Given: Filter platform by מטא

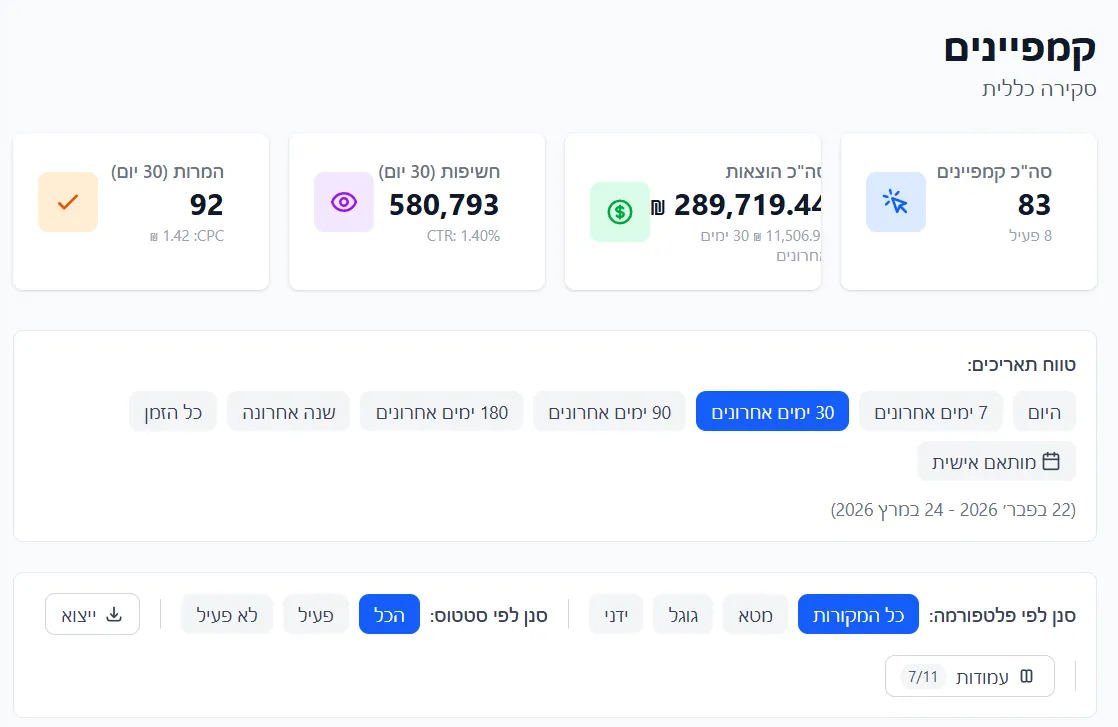Looking at the screenshot, I should [755, 614].
